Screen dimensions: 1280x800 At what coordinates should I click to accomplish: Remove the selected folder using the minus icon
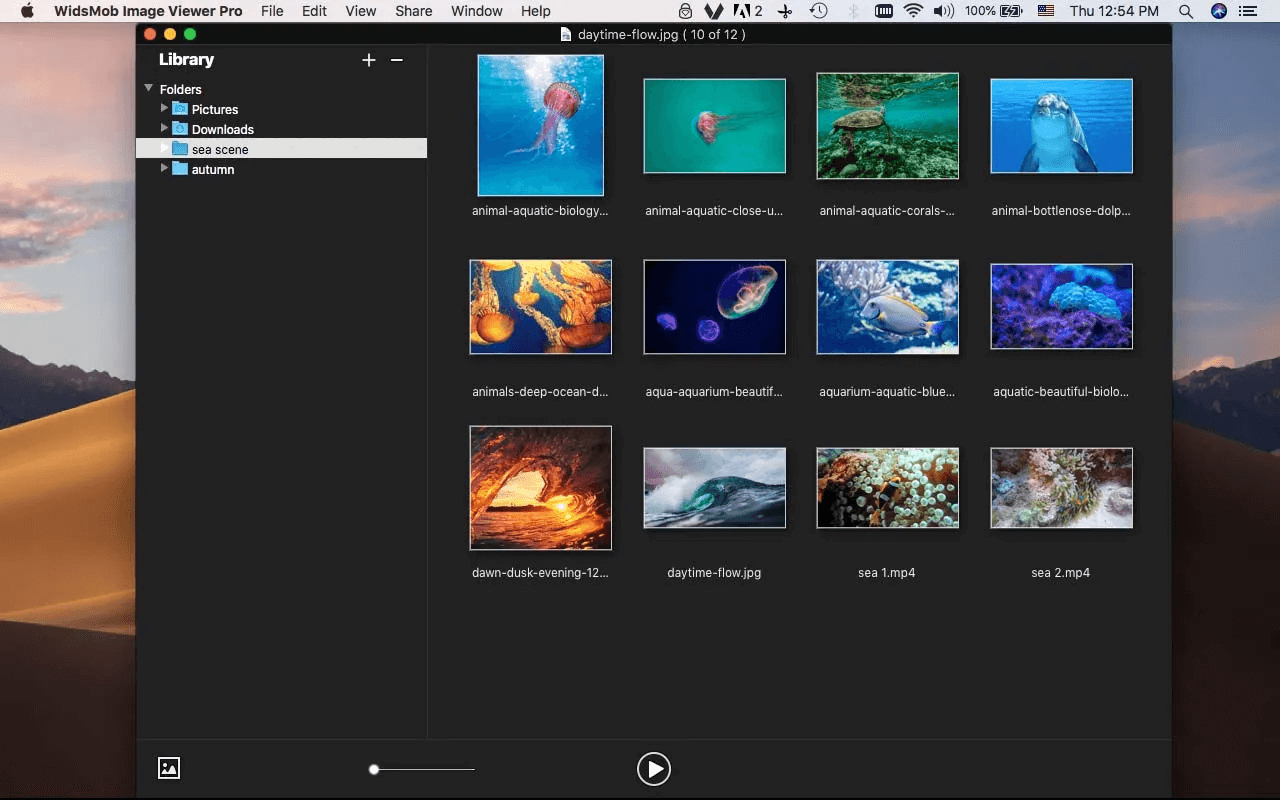(397, 60)
